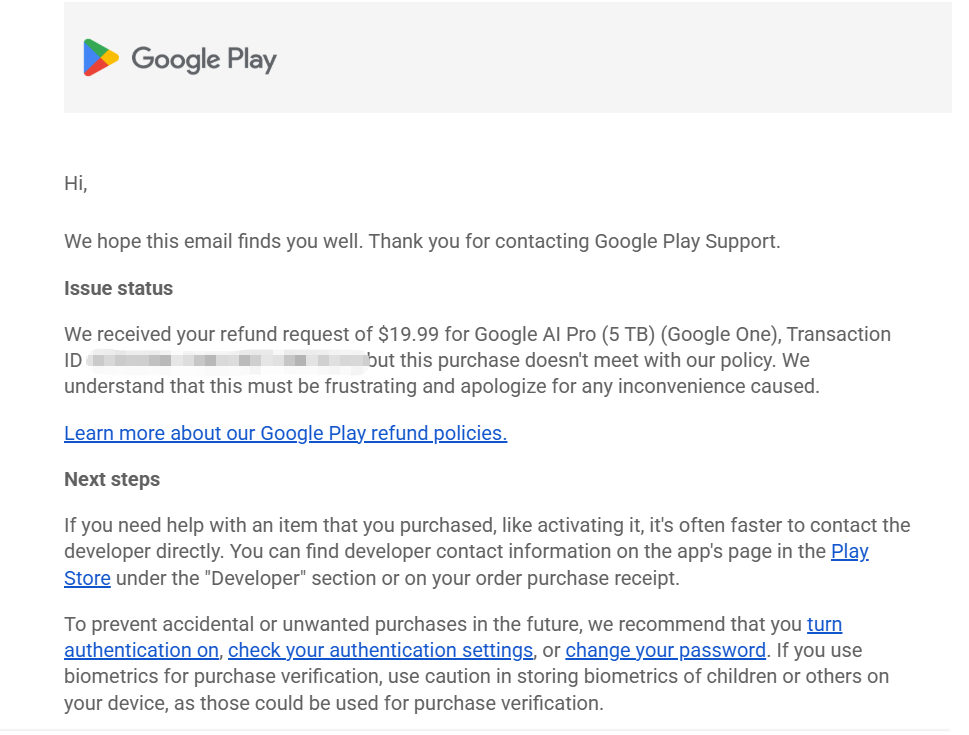The width and height of the screenshot is (969, 735).
Task: Click the Issue status heading
Action: click(x=119, y=289)
